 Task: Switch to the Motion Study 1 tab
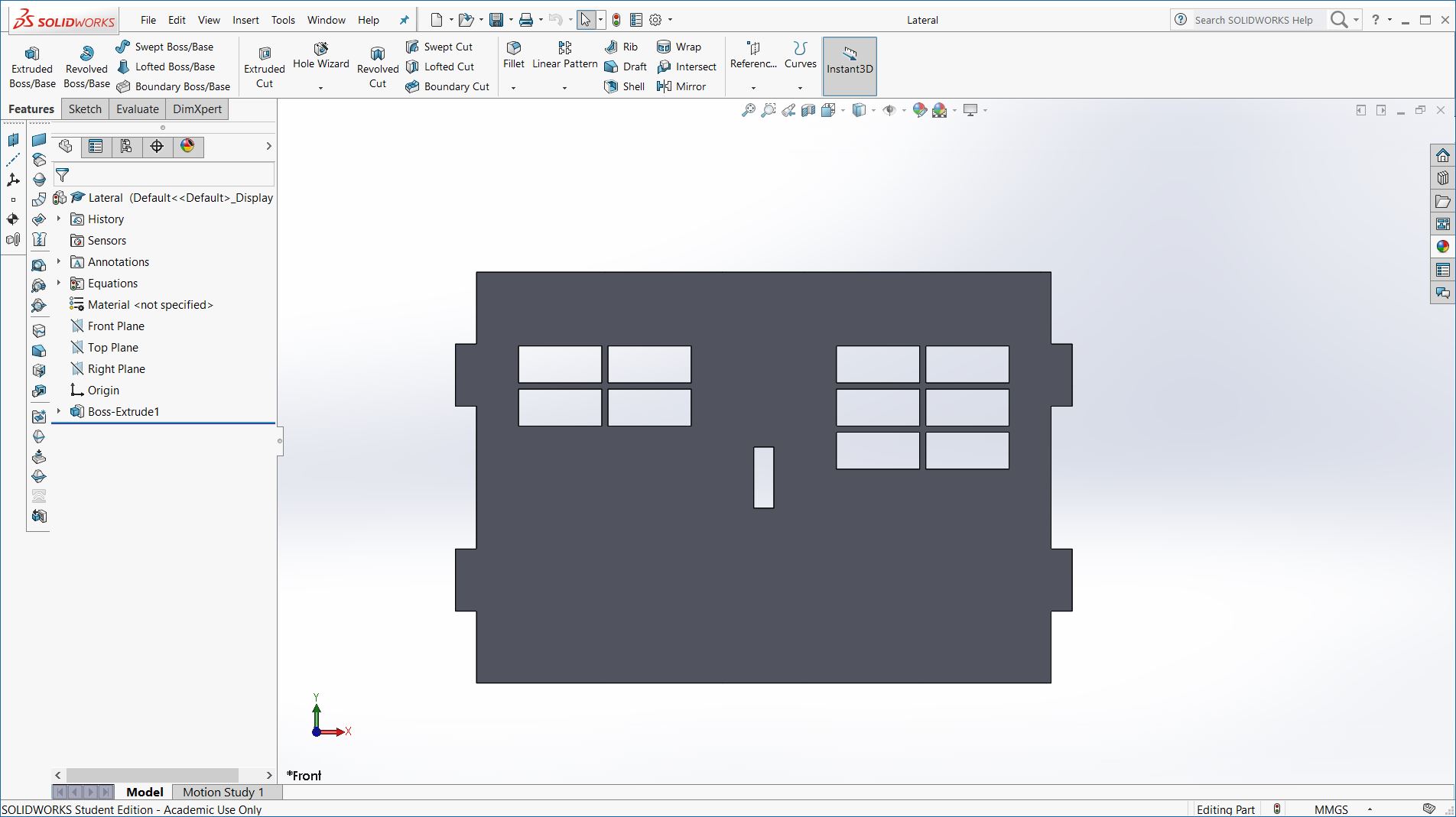coord(223,792)
